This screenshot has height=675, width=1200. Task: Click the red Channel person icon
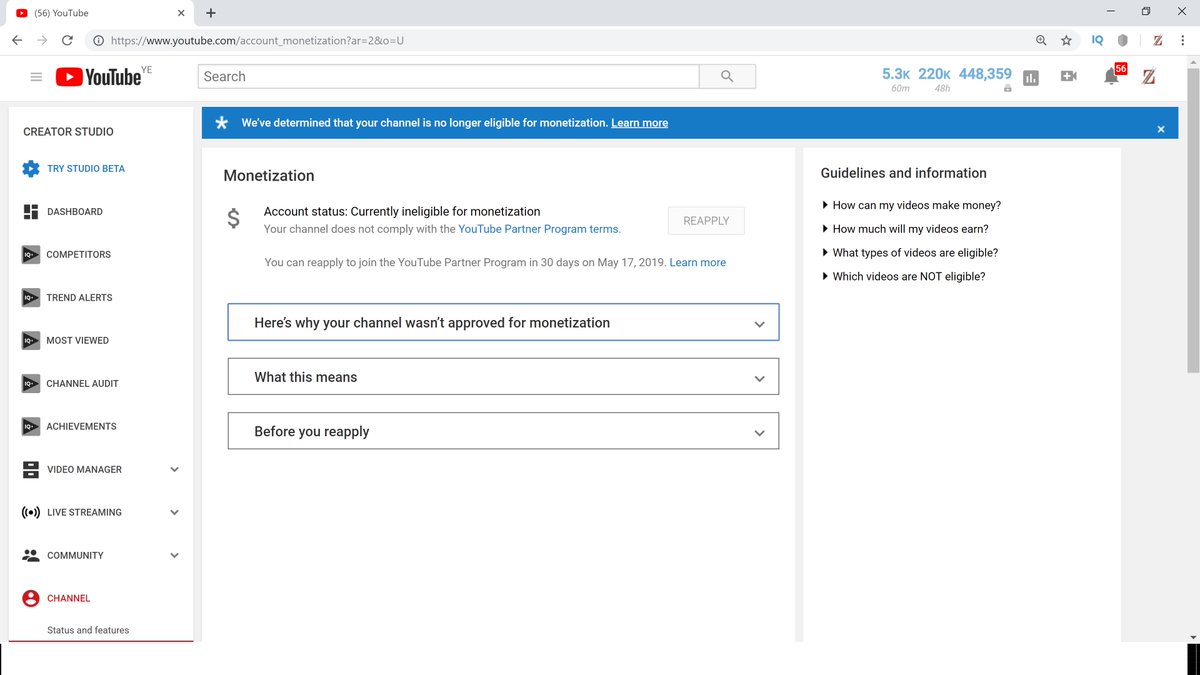point(30,598)
